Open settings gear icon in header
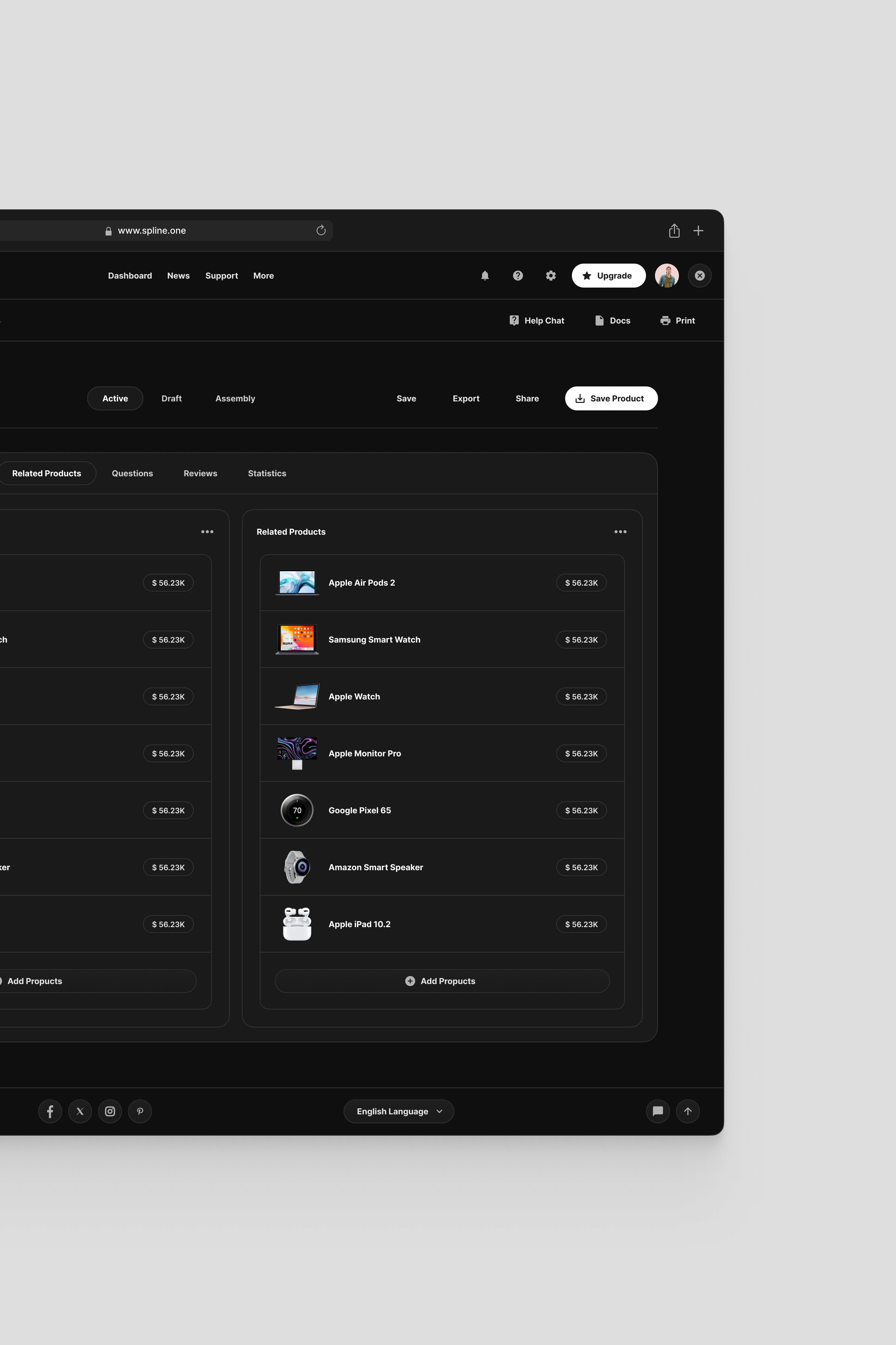The image size is (896, 1345). point(550,276)
